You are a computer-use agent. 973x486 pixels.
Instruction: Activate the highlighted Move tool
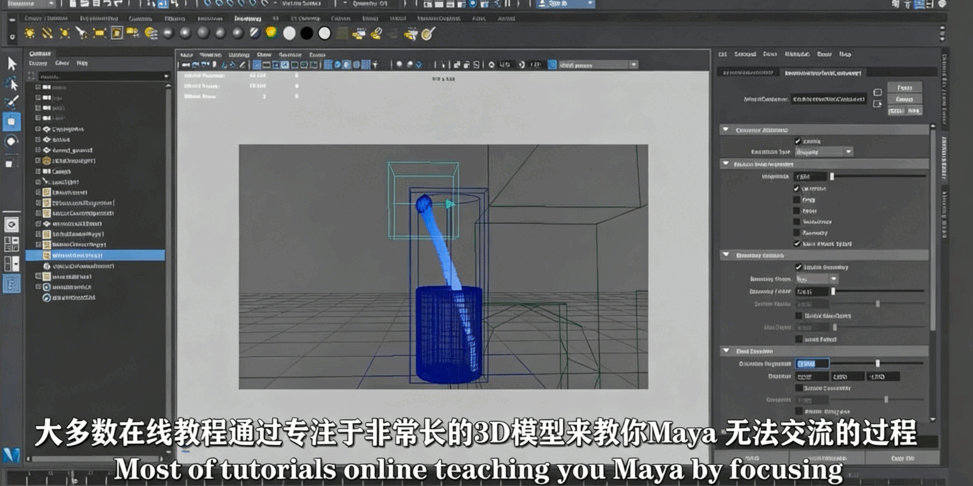[x=12, y=122]
